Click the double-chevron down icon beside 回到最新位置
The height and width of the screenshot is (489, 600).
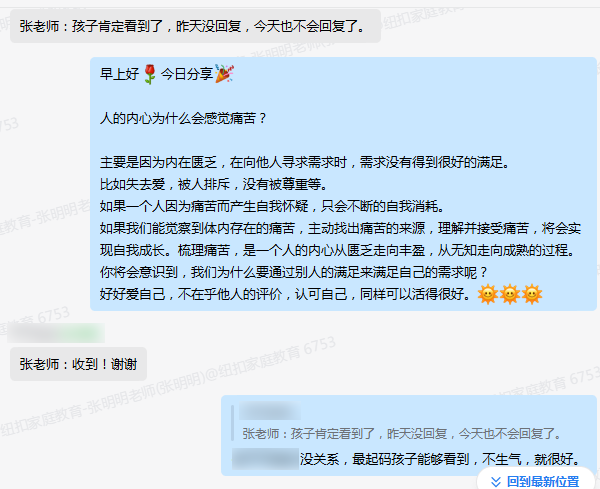pyautogui.click(x=496, y=481)
